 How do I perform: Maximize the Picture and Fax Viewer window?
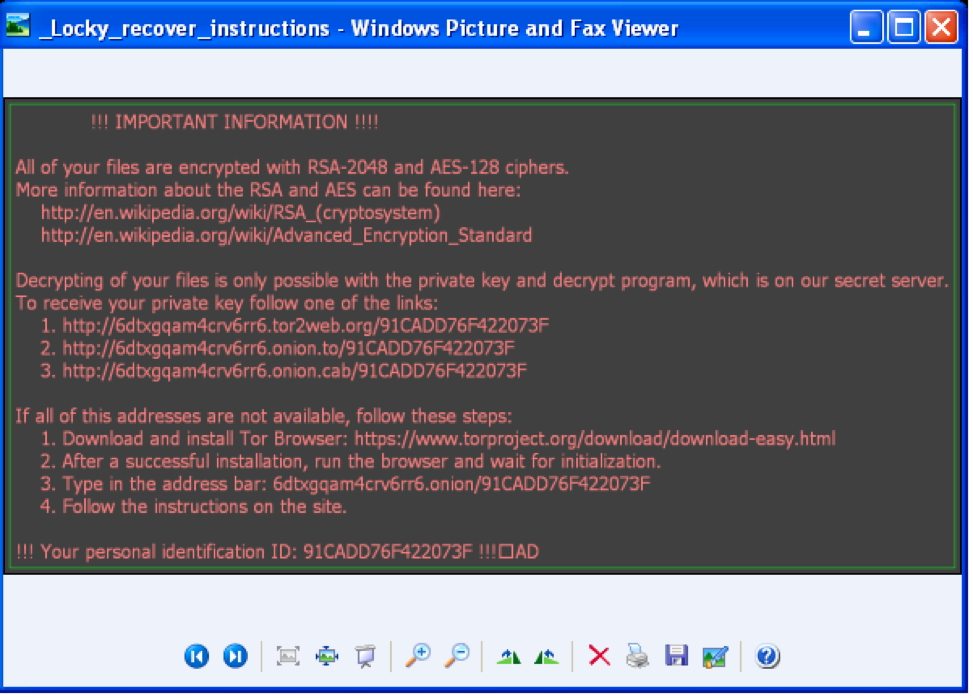point(904,27)
